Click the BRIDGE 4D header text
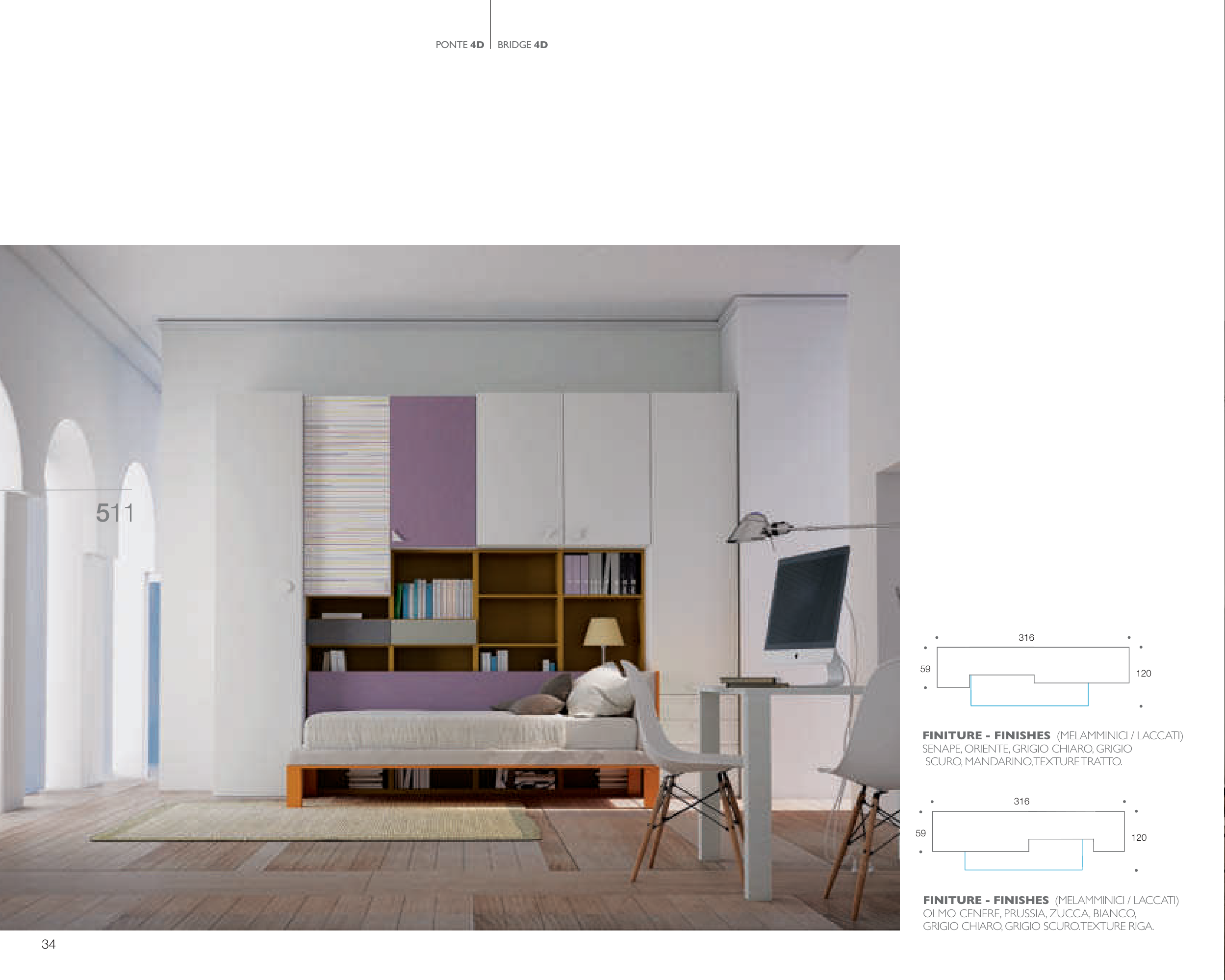 (522, 45)
